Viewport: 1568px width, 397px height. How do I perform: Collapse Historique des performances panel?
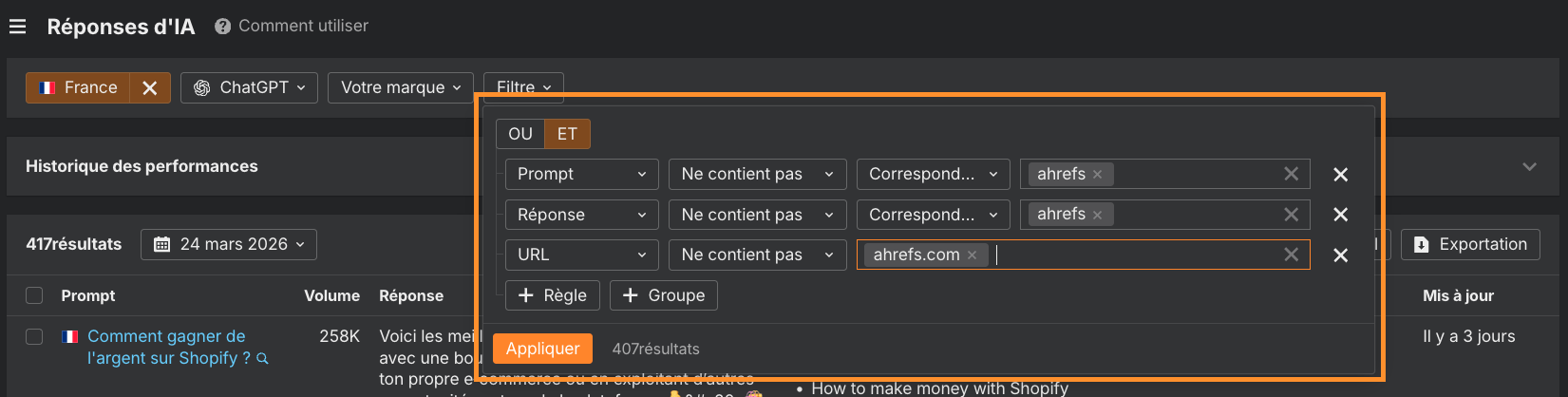(x=1529, y=166)
